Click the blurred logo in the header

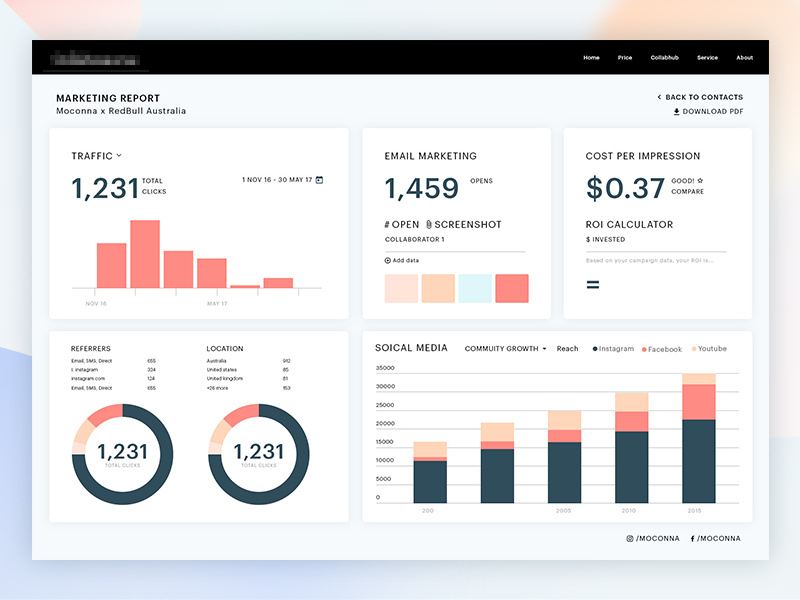[x=95, y=59]
